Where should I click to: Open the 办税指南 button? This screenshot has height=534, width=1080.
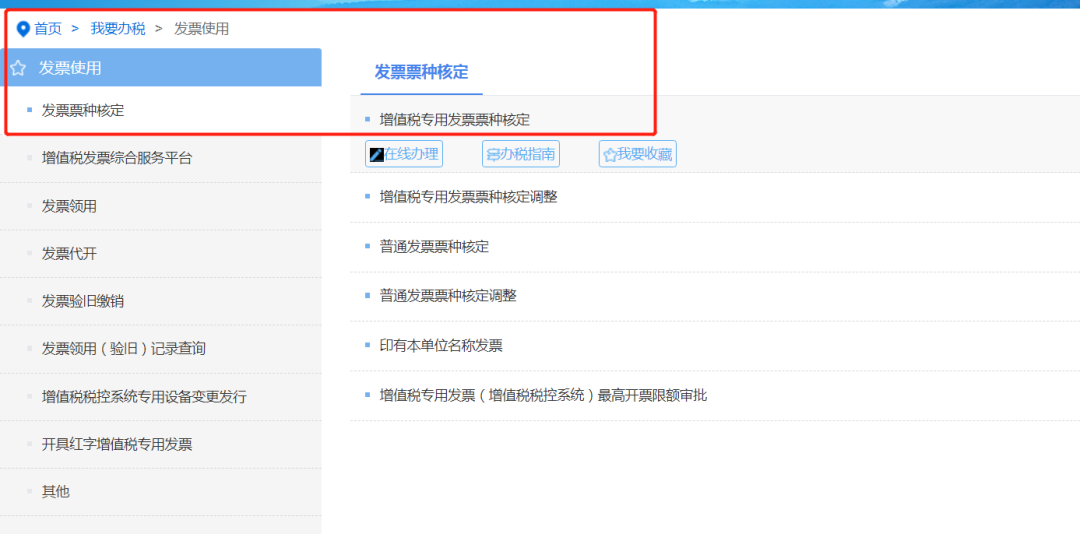click(521, 154)
